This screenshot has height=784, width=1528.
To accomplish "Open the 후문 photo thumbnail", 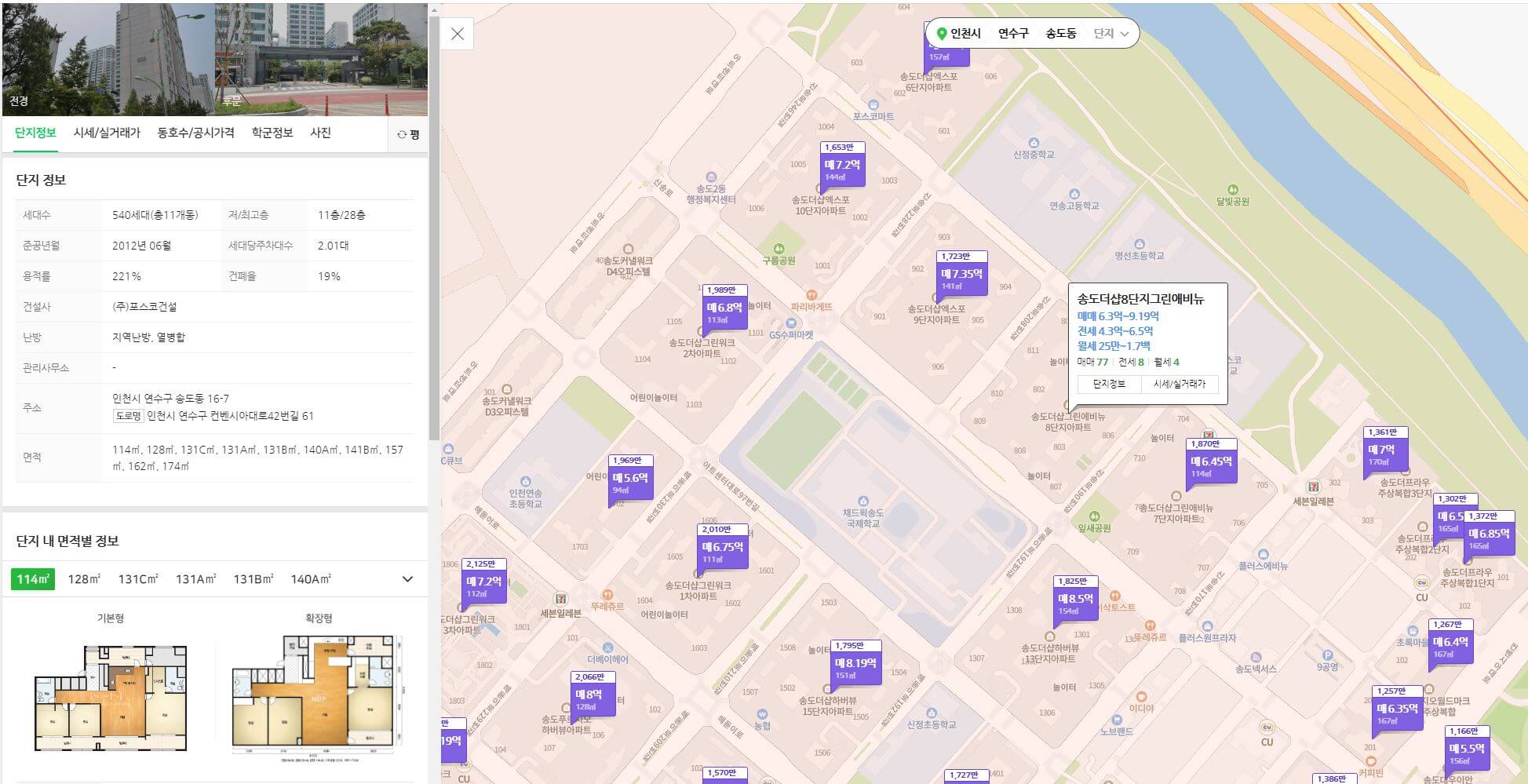I will pos(321,59).
